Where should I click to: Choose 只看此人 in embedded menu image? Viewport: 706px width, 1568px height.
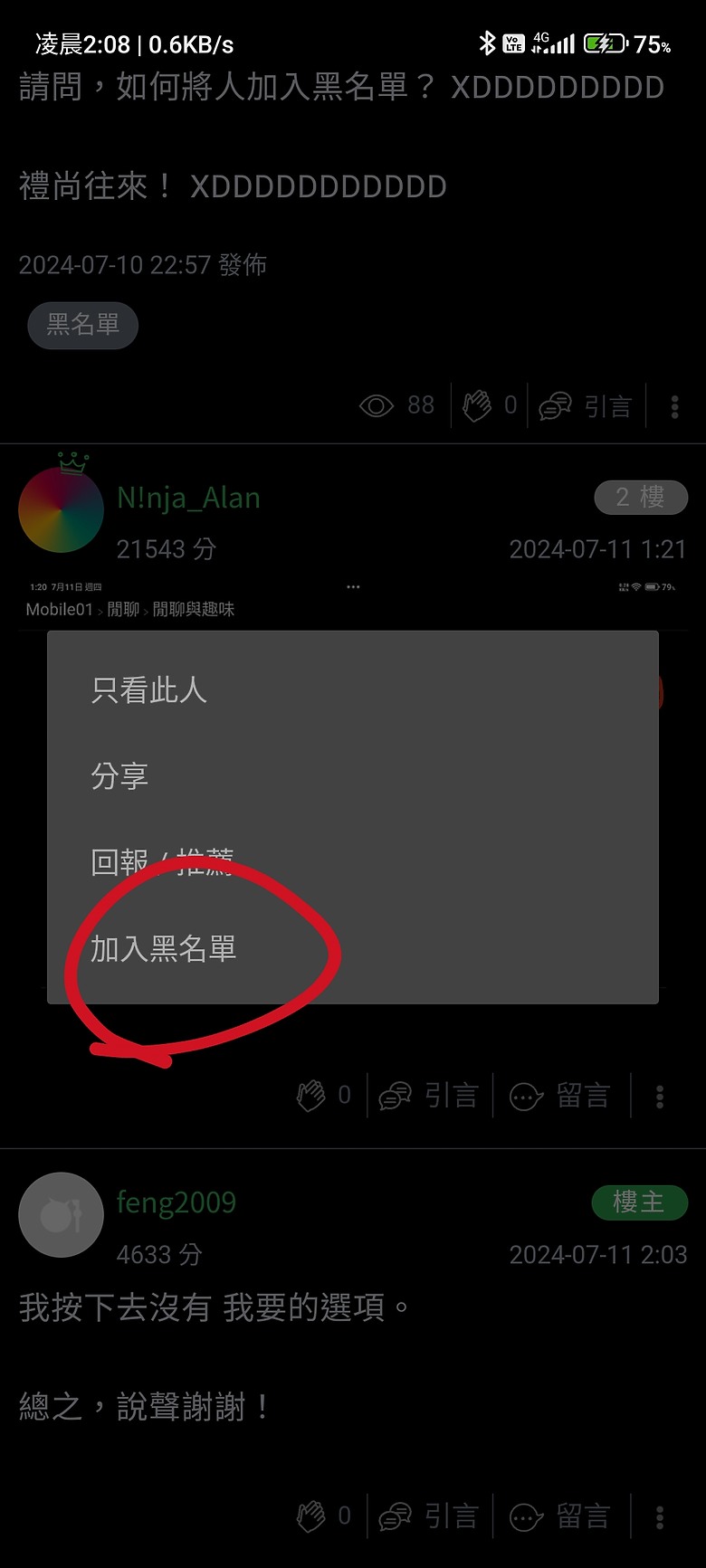coord(149,690)
